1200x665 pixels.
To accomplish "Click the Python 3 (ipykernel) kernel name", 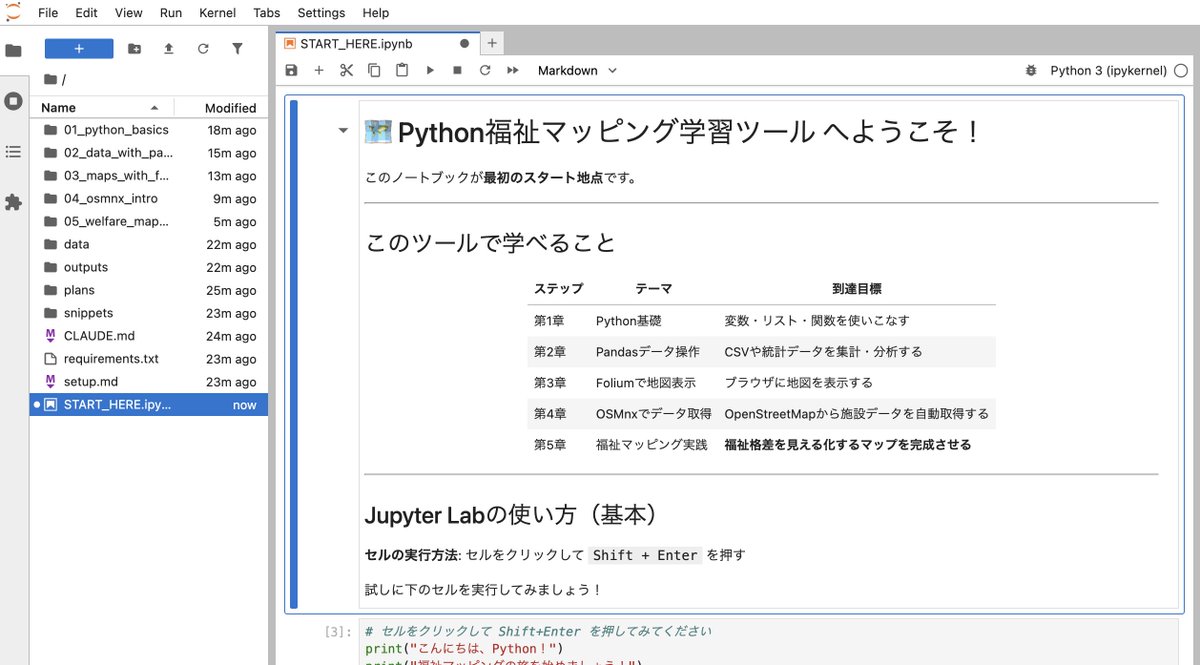I will click(1108, 70).
